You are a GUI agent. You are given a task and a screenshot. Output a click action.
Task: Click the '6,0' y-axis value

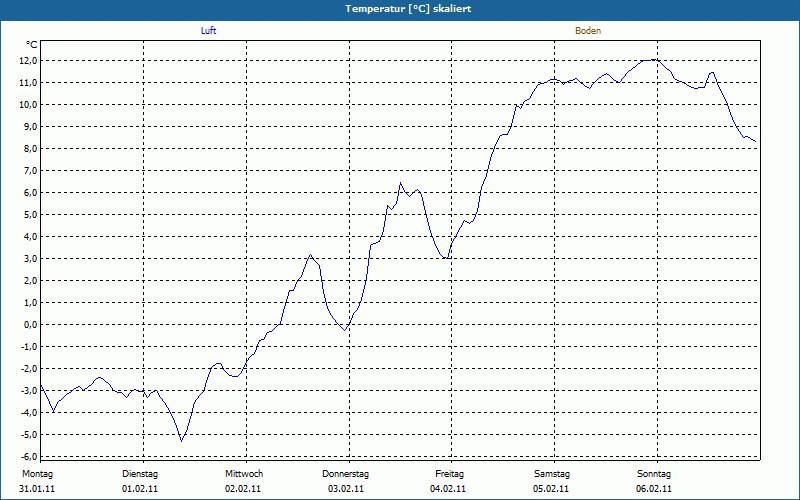click(x=31, y=193)
